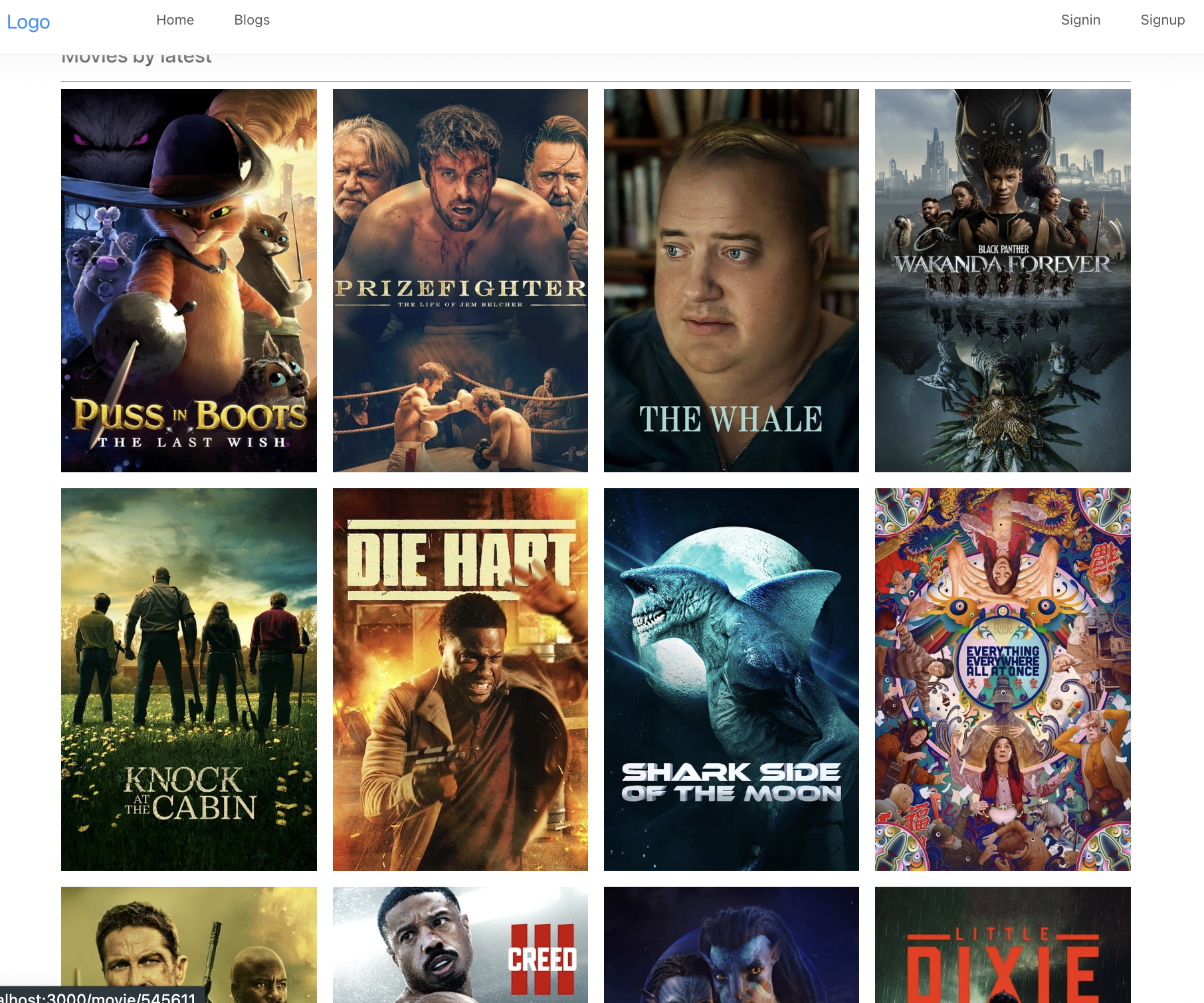Open the Creed III movie poster
Screen dimensions: 1204x1003
(460, 945)
